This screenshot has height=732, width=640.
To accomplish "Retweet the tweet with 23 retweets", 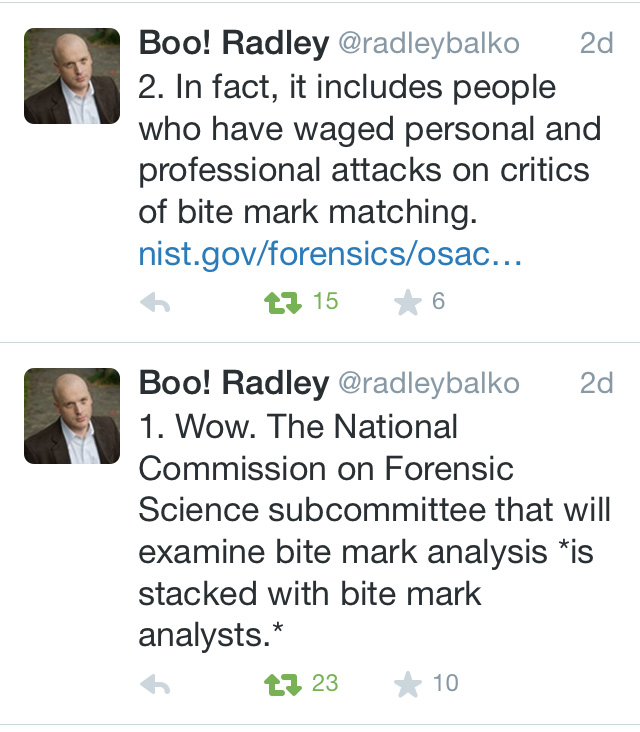I will click(282, 684).
